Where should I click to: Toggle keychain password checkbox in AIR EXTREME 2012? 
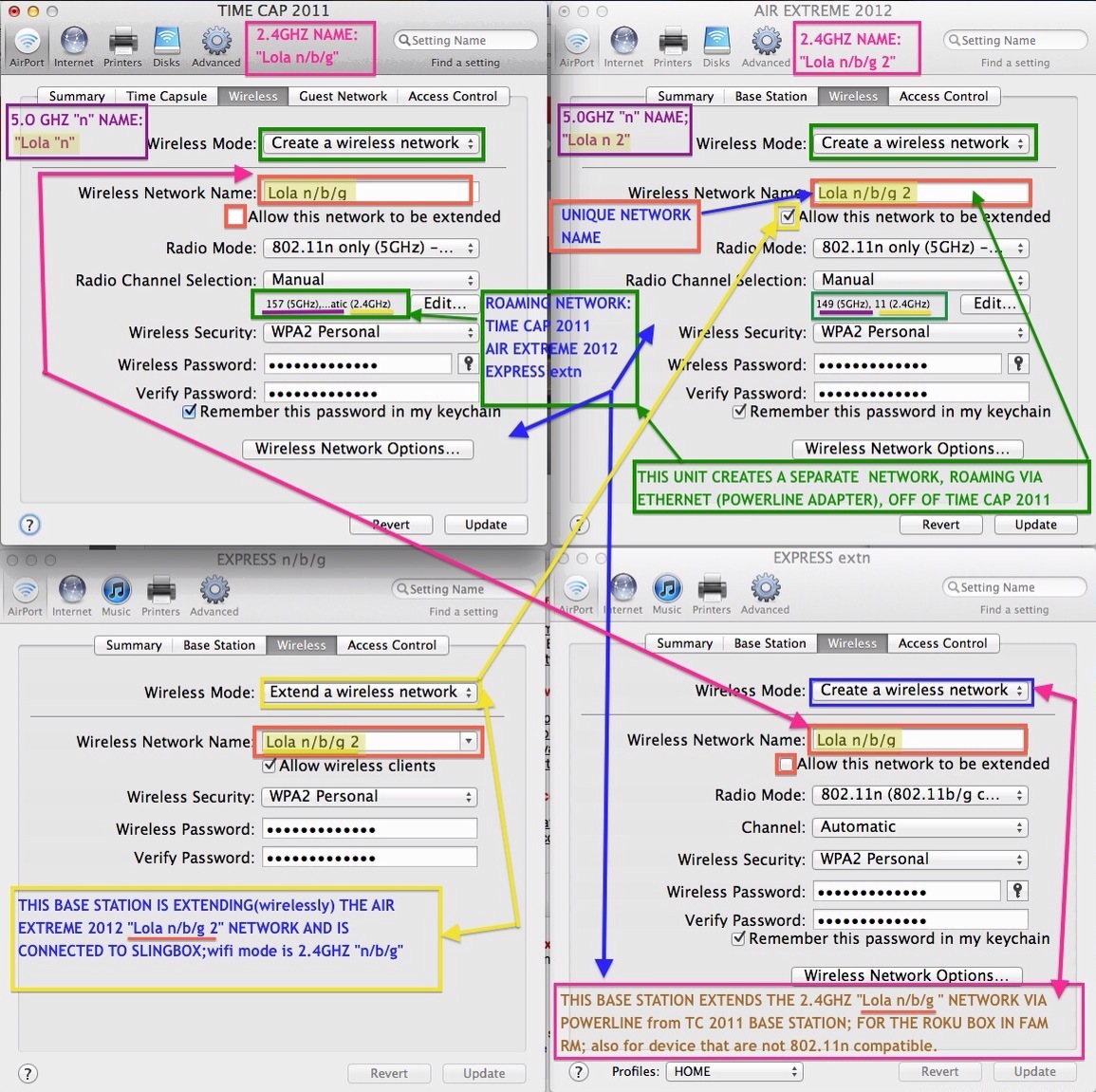tap(739, 412)
